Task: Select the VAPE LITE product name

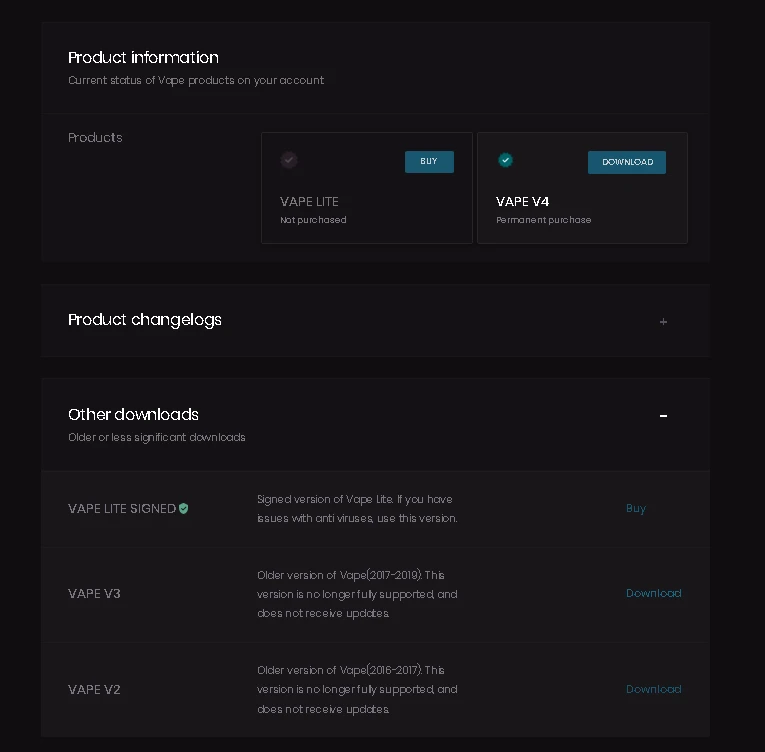Action: [x=309, y=201]
